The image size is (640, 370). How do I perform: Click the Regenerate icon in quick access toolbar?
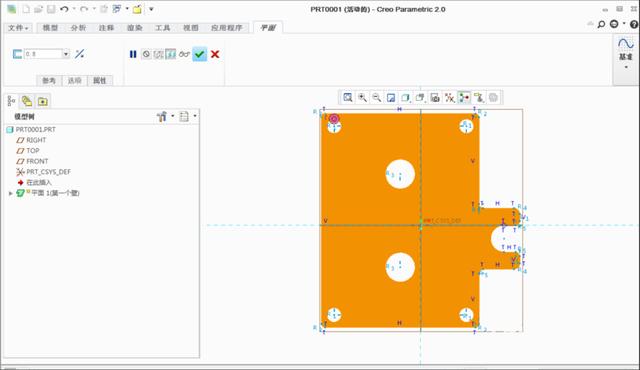(104, 9)
